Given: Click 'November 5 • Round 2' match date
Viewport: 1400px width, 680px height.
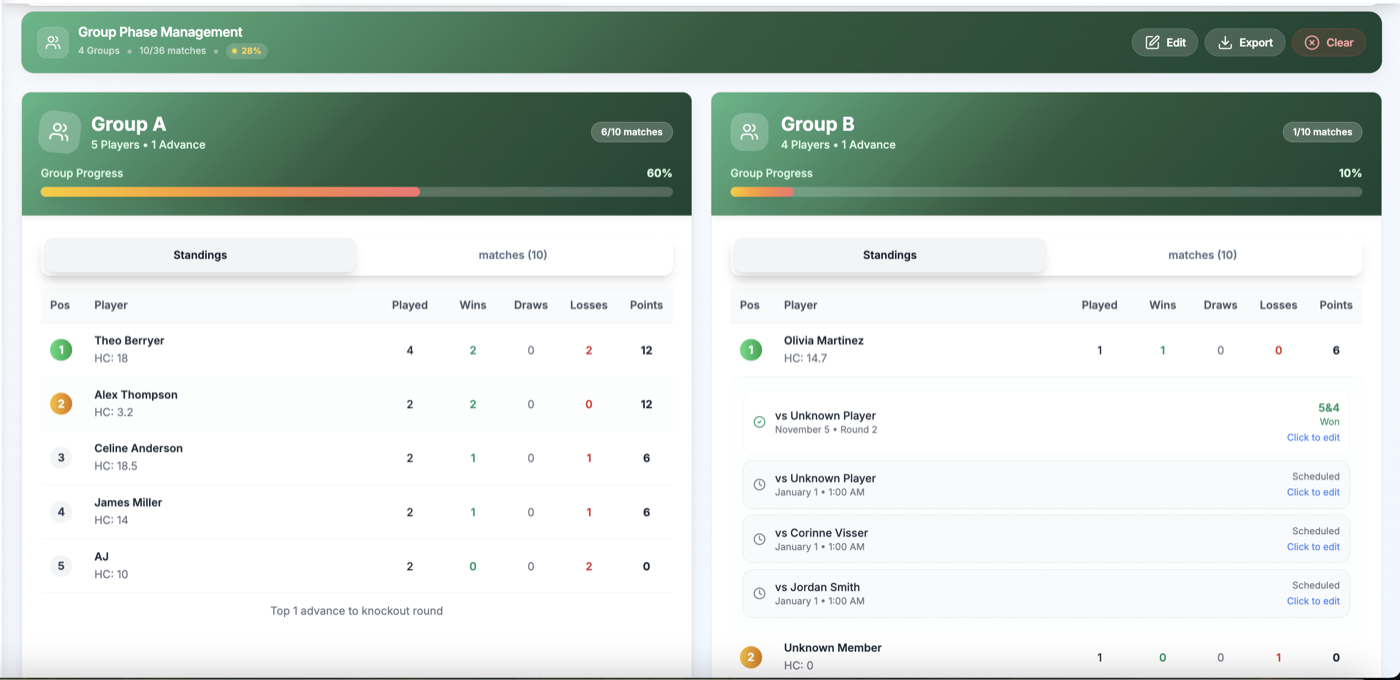Looking at the screenshot, I should click(826, 430).
